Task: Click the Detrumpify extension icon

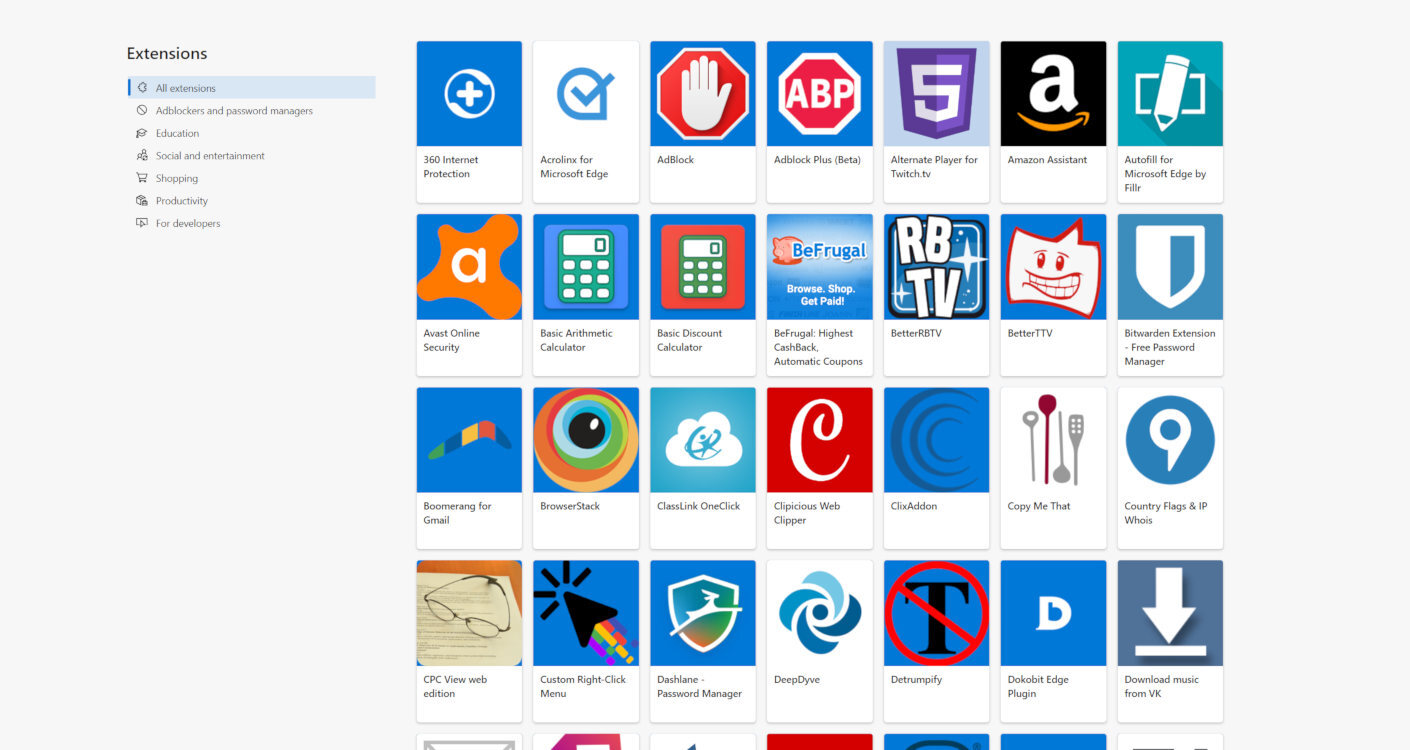Action: pyautogui.click(x=936, y=613)
